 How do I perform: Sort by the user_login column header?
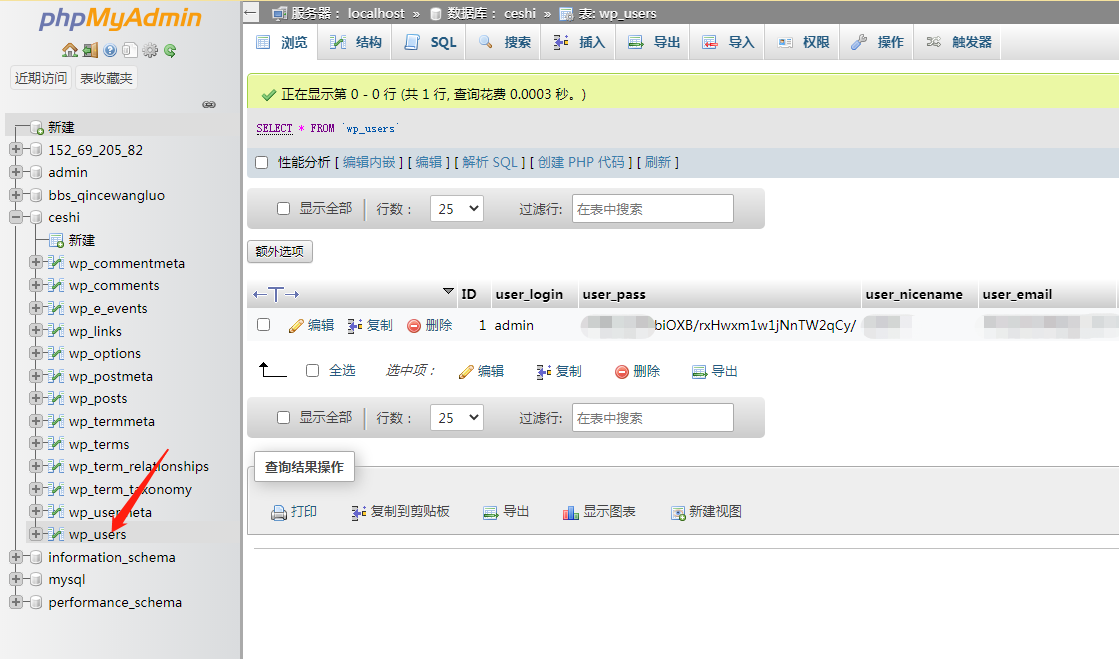coord(529,294)
